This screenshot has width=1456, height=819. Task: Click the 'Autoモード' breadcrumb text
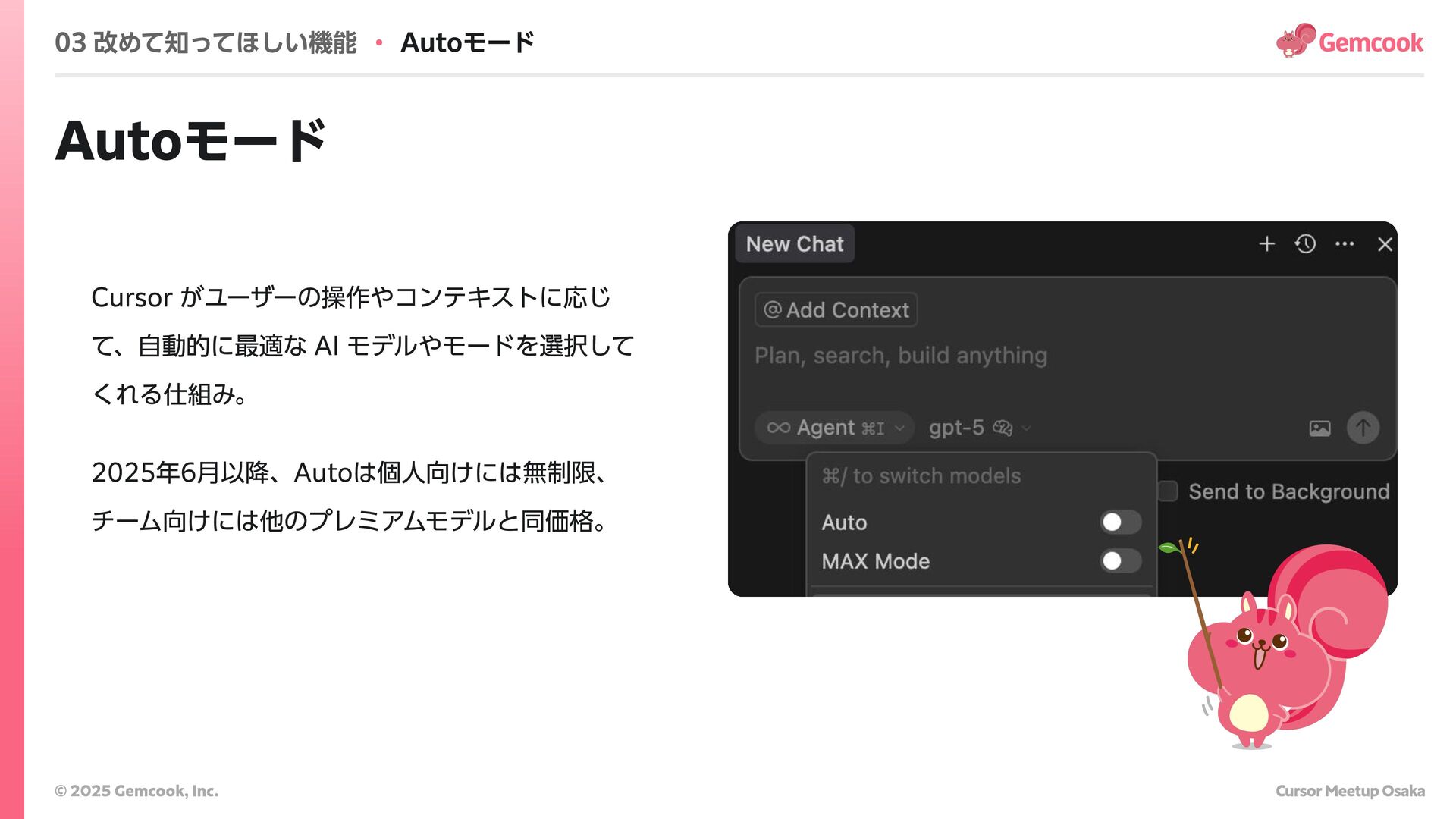click(467, 42)
